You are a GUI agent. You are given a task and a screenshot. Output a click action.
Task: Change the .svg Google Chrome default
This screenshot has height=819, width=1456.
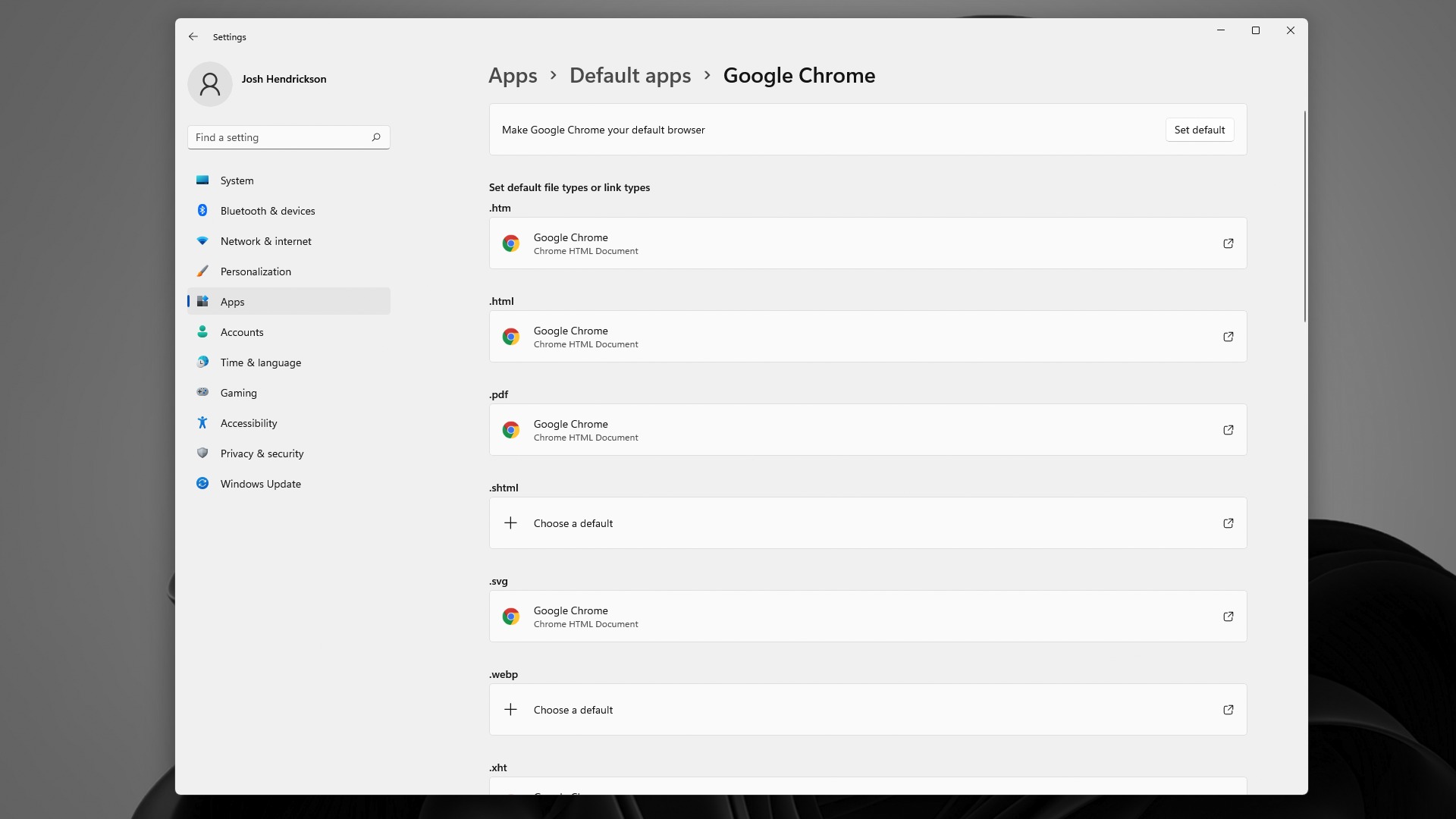point(868,617)
